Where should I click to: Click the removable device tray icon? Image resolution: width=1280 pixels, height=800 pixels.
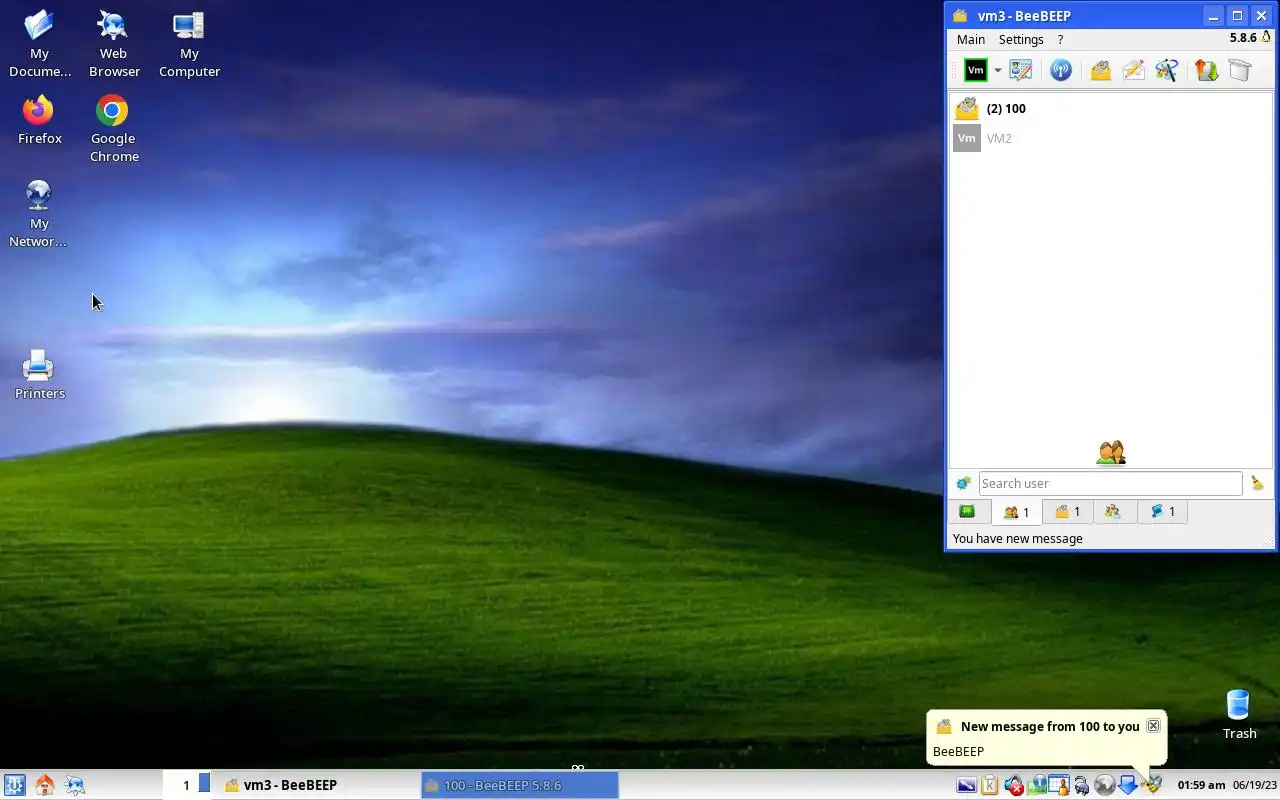[x=1081, y=785]
